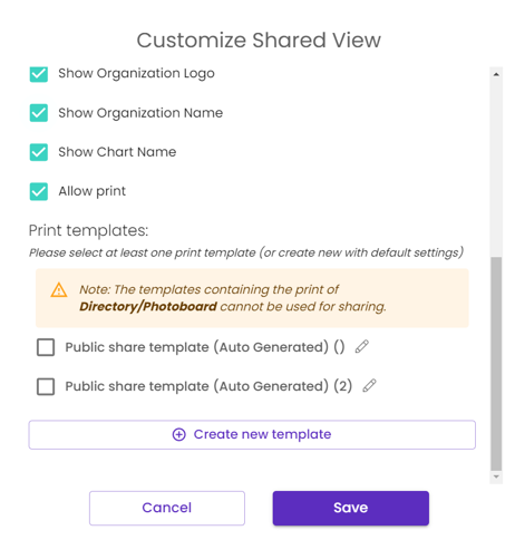Click the scrollbar track above the thumb
The image size is (521, 533).
(496, 168)
